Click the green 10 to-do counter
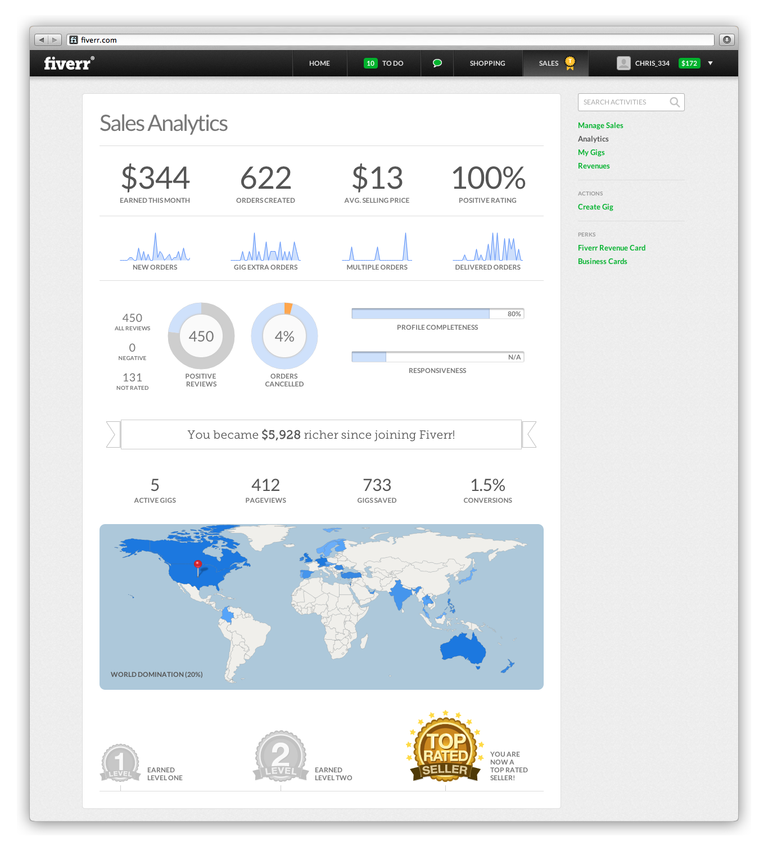Screen dimensions: 768x860 click(371, 63)
